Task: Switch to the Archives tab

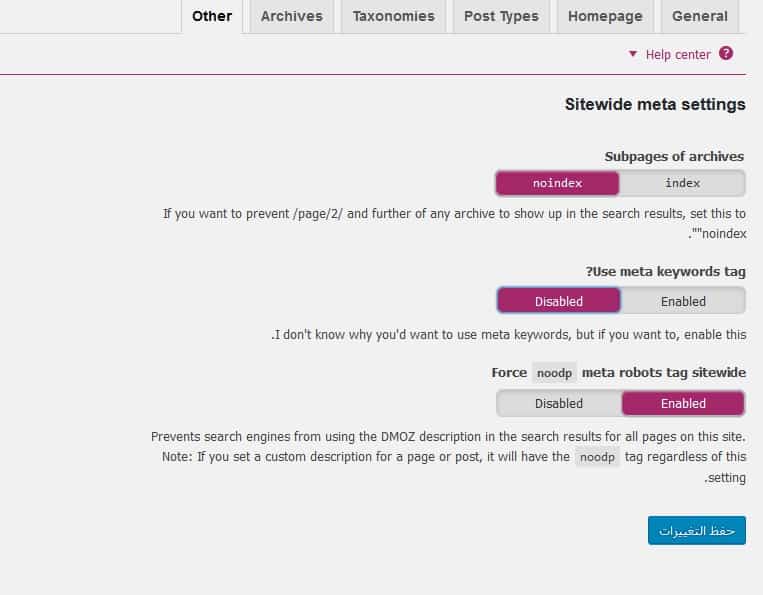Action: click(291, 17)
